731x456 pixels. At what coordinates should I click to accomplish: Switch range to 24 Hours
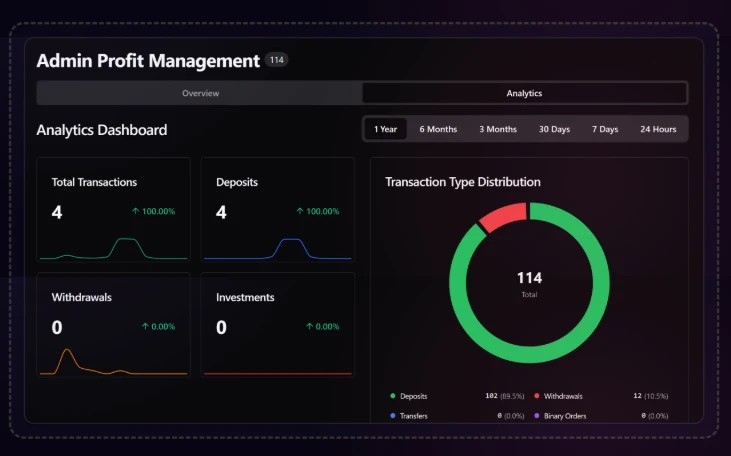point(658,129)
